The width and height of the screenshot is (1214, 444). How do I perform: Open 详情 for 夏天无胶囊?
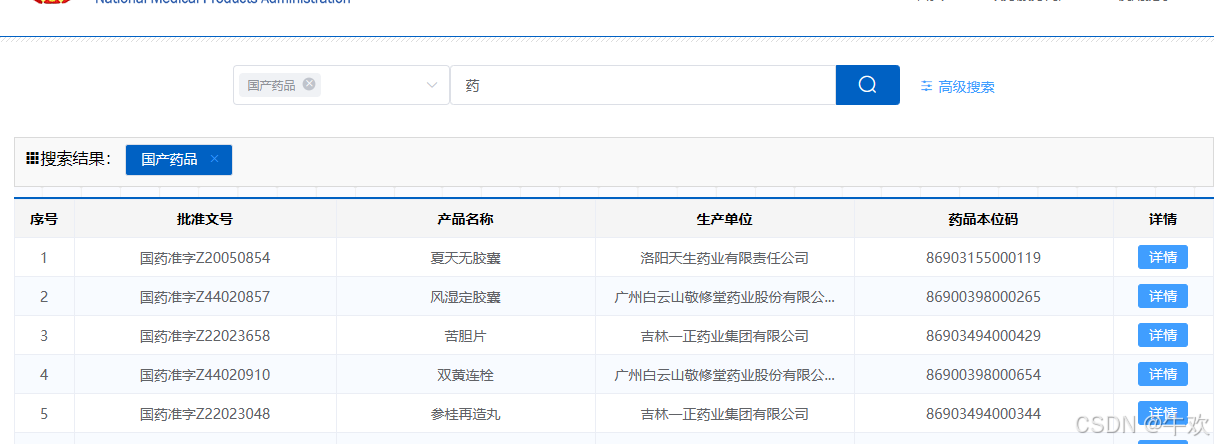tap(1163, 257)
